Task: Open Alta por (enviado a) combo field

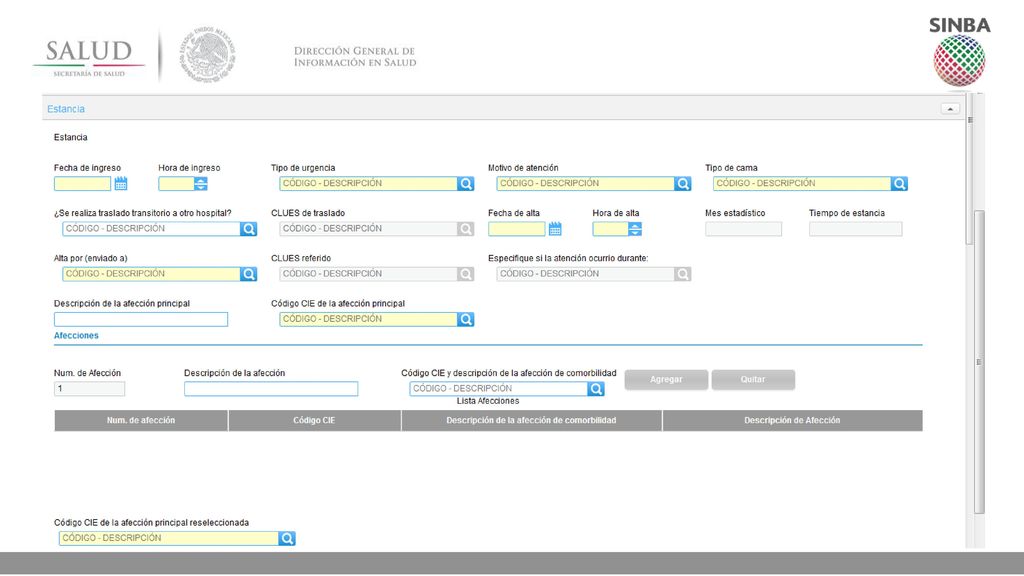Action: (x=152, y=274)
